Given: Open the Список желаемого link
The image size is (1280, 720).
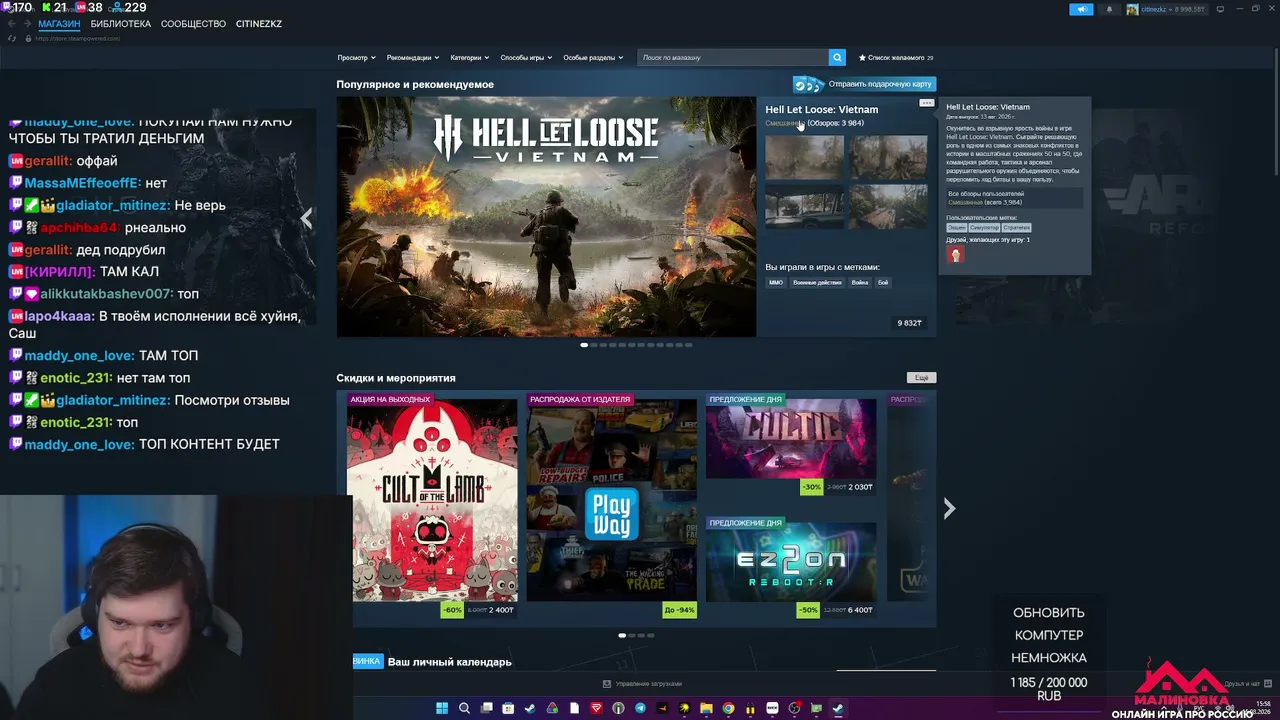Looking at the screenshot, I should (x=895, y=57).
